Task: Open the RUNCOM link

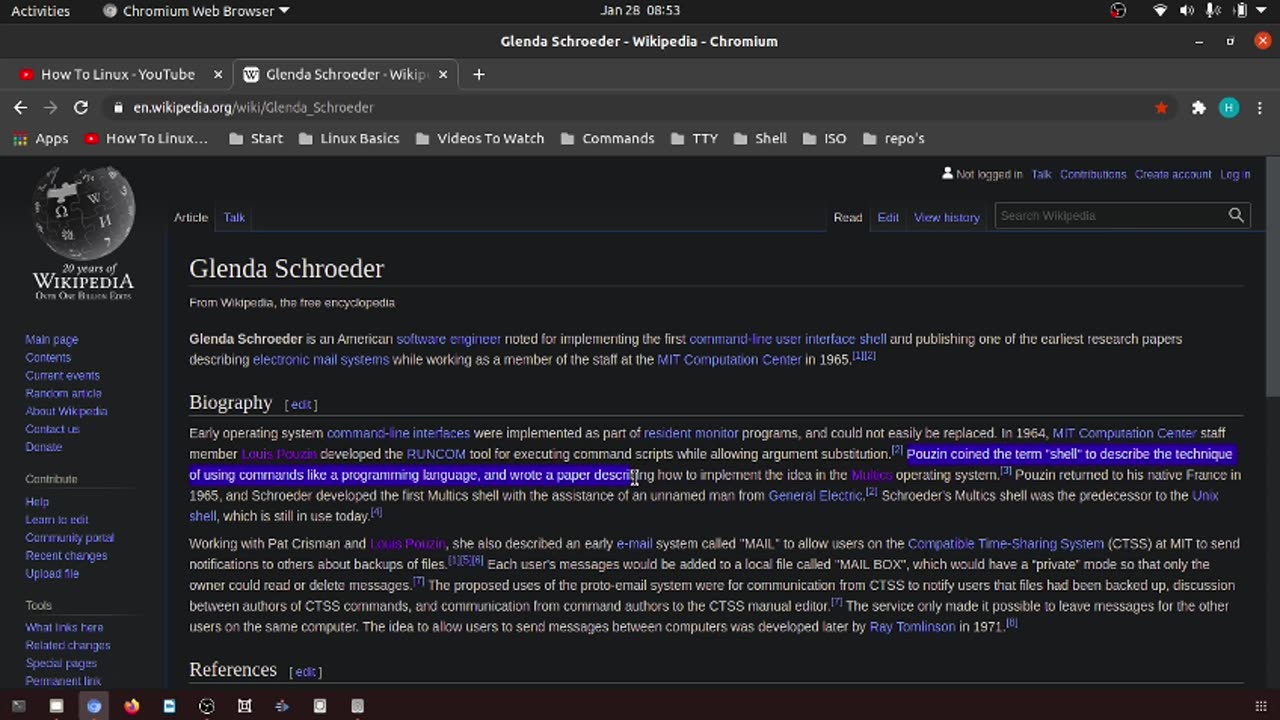Action: [436, 454]
